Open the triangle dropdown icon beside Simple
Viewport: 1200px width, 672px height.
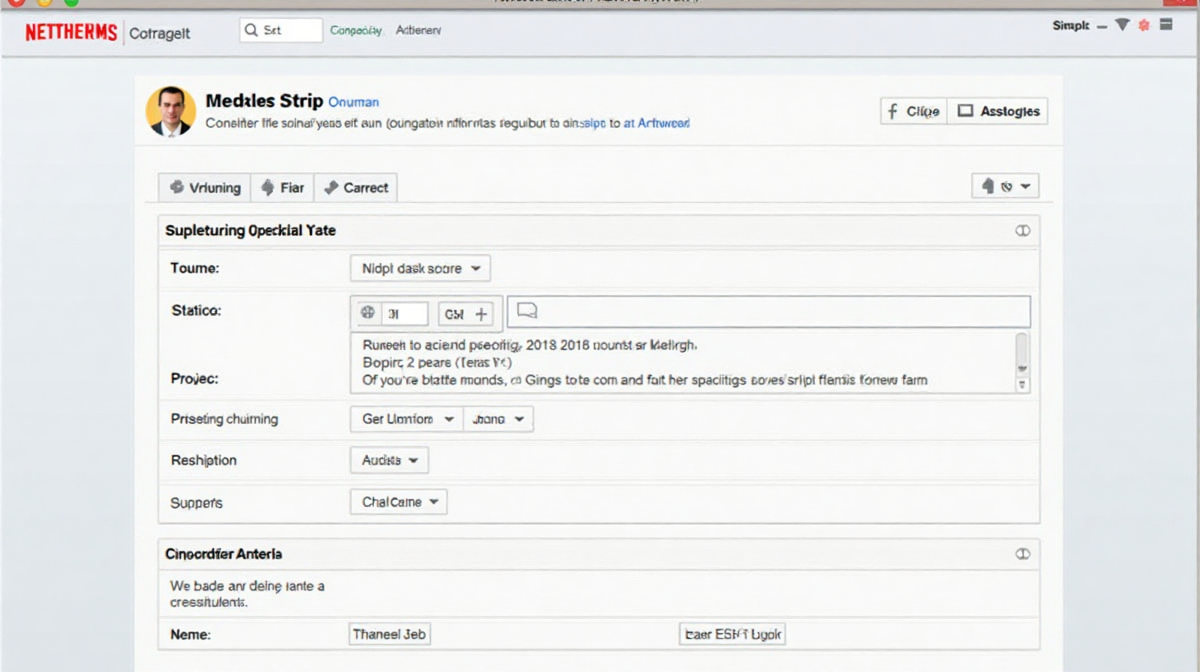[1122, 26]
